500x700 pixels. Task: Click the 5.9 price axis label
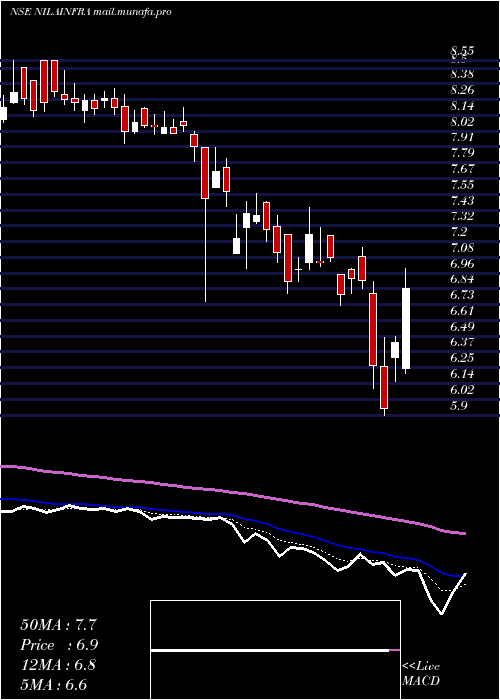[x=458, y=405]
